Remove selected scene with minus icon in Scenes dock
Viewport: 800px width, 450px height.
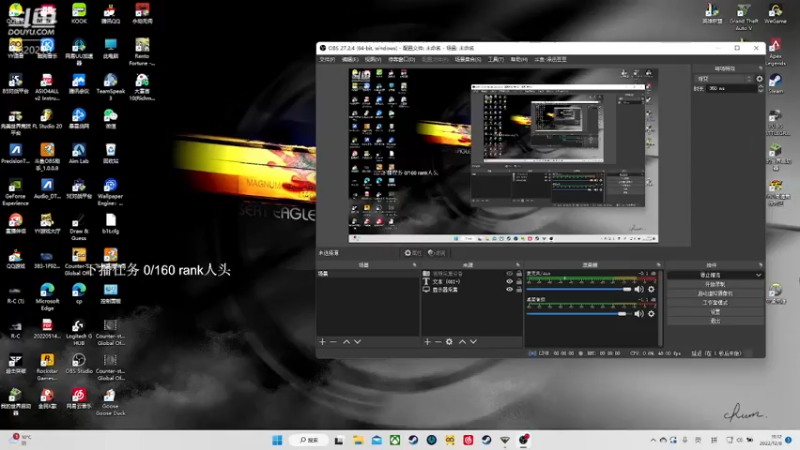click(334, 341)
